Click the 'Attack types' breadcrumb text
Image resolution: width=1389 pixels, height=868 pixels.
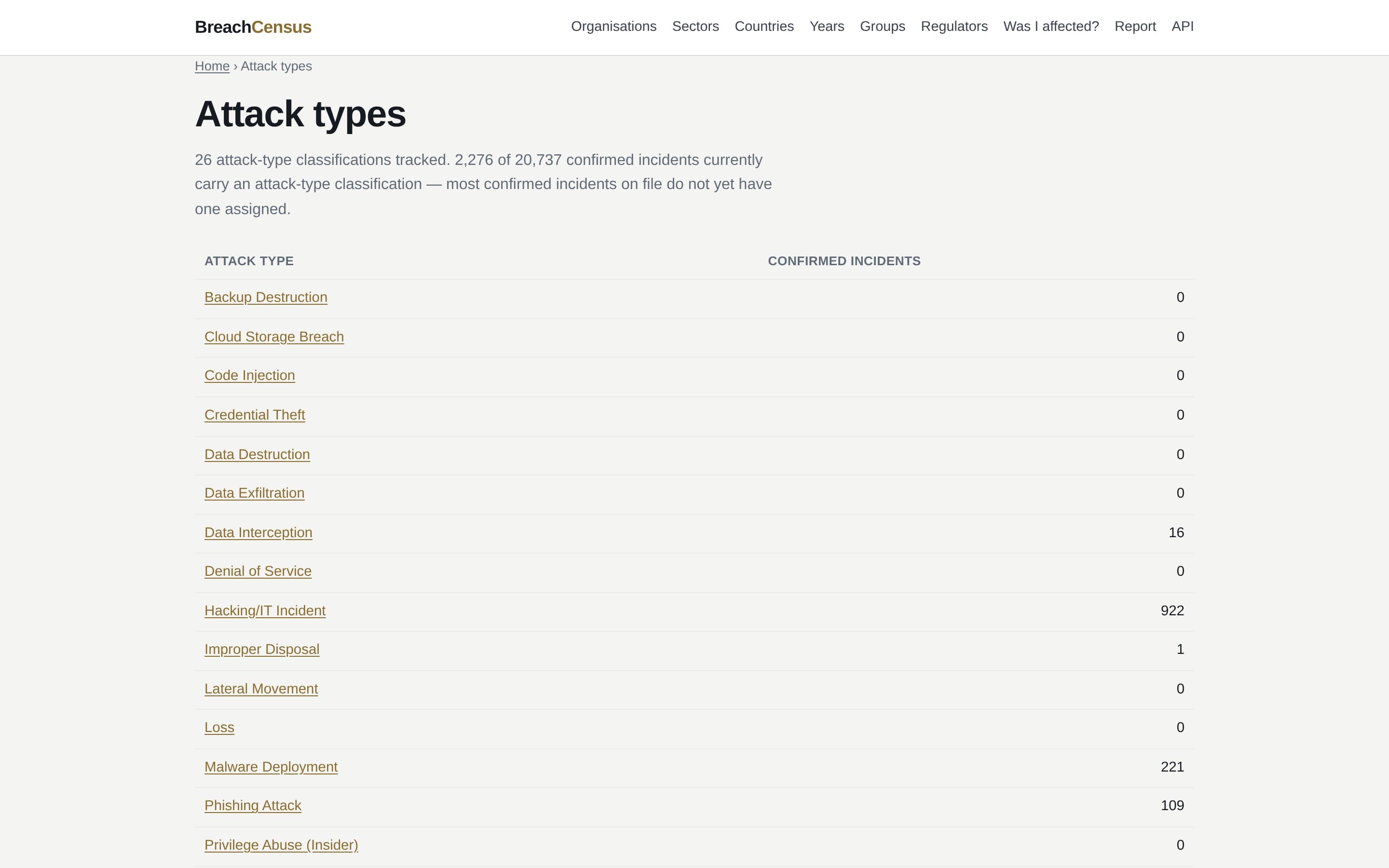pyautogui.click(x=276, y=66)
